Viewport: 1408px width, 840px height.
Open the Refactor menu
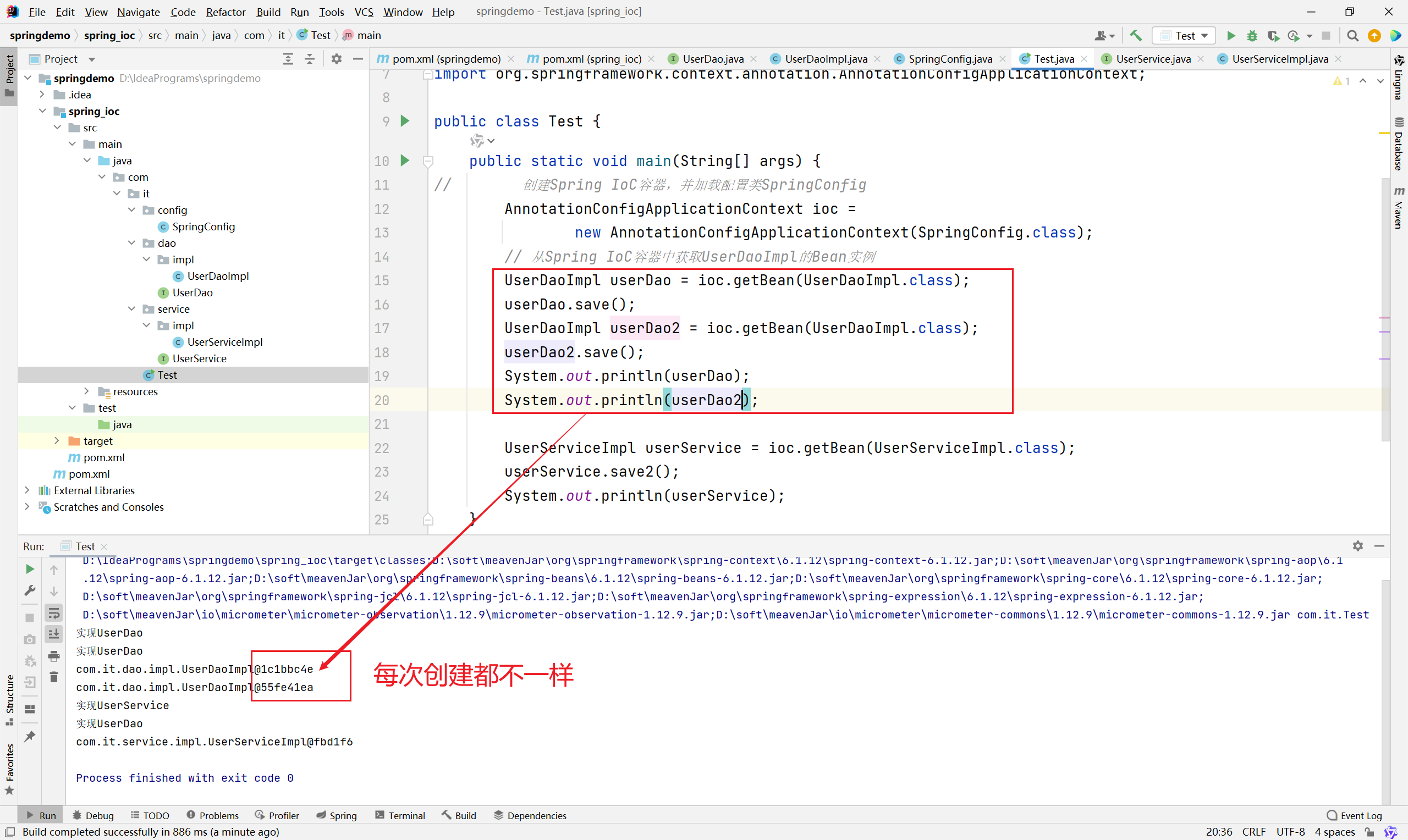click(x=226, y=12)
